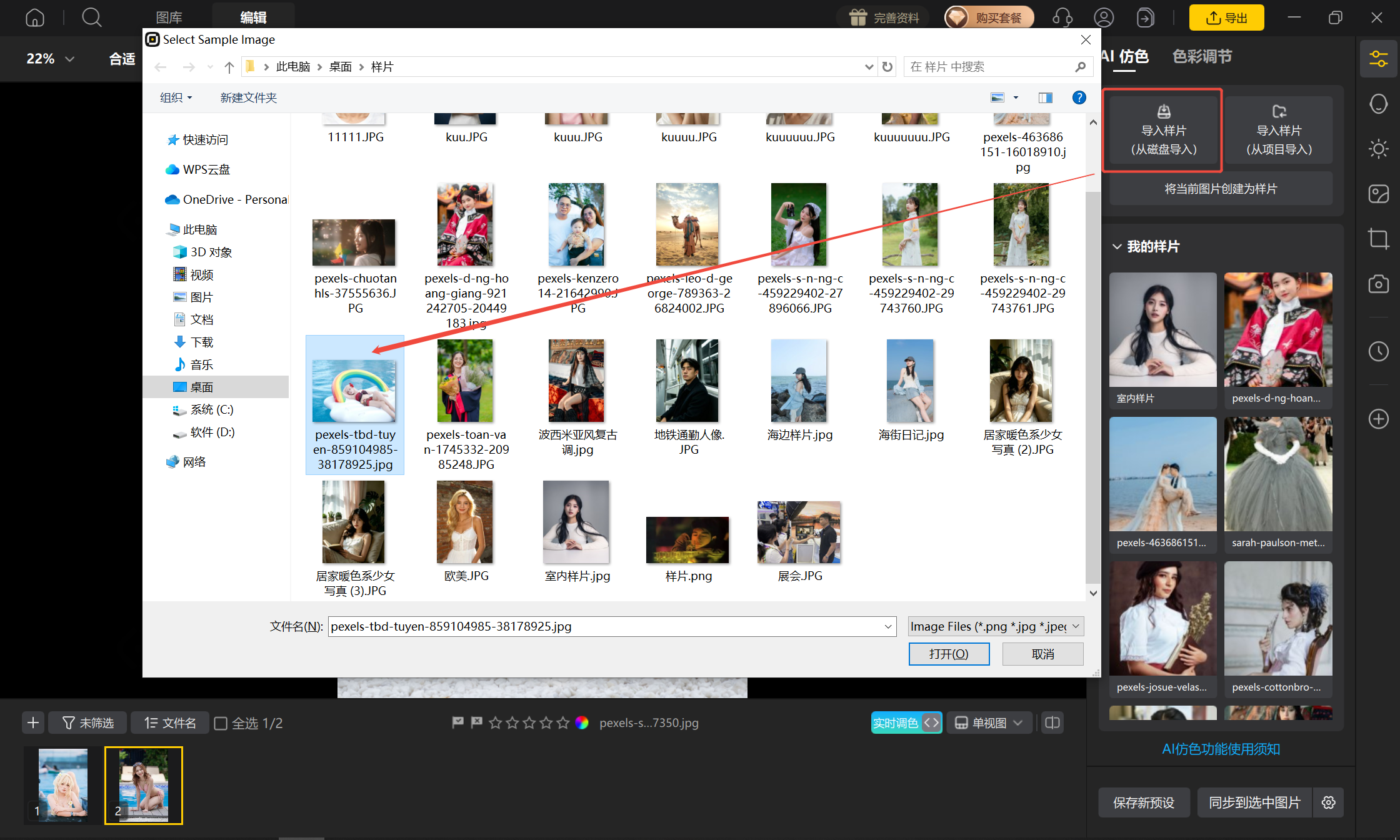Click the camera snapshot icon in sidebar
The width and height of the screenshot is (1400, 840).
[1378, 284]
